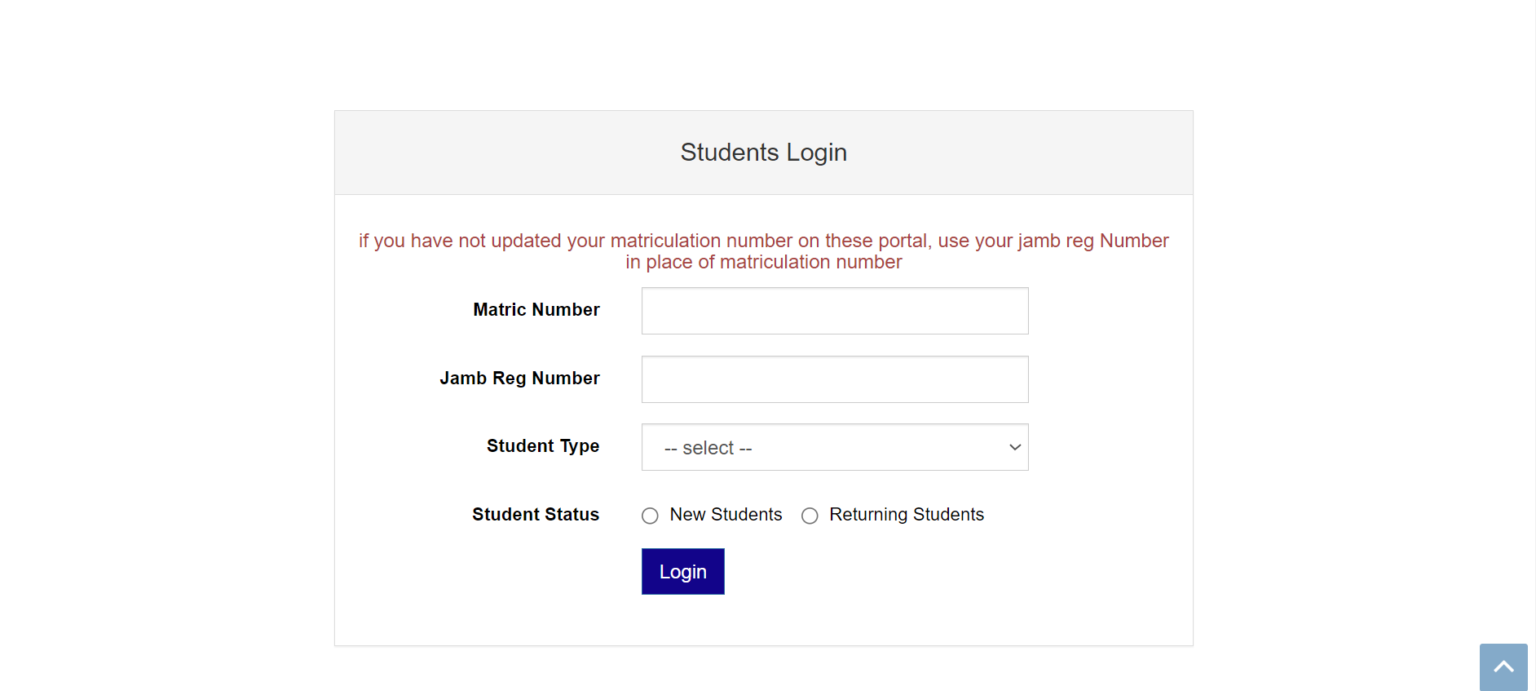This screenshot has width=1536, height=691.
Task: Click the scroll-to-top arrow icon
Action: (x=1503, y=667)
